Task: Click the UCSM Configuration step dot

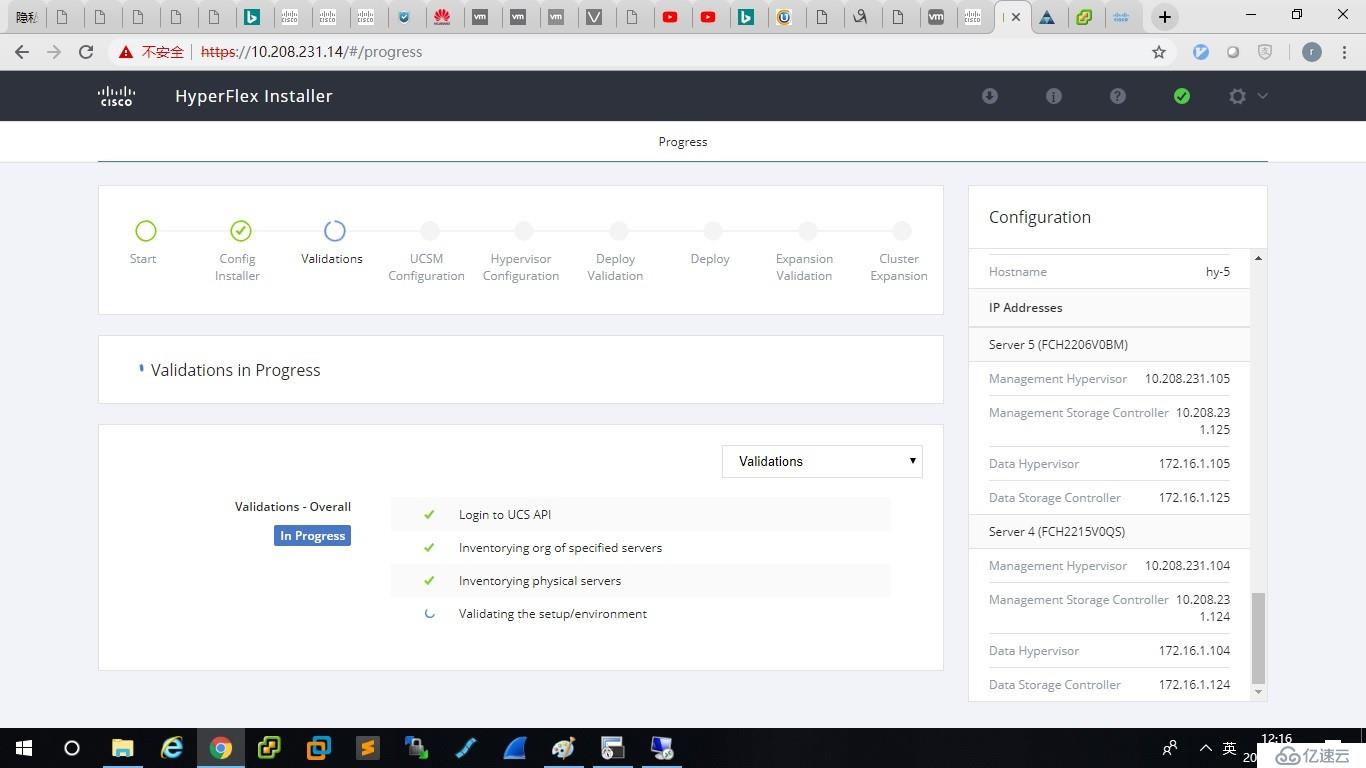Action: tap(429, 231)
